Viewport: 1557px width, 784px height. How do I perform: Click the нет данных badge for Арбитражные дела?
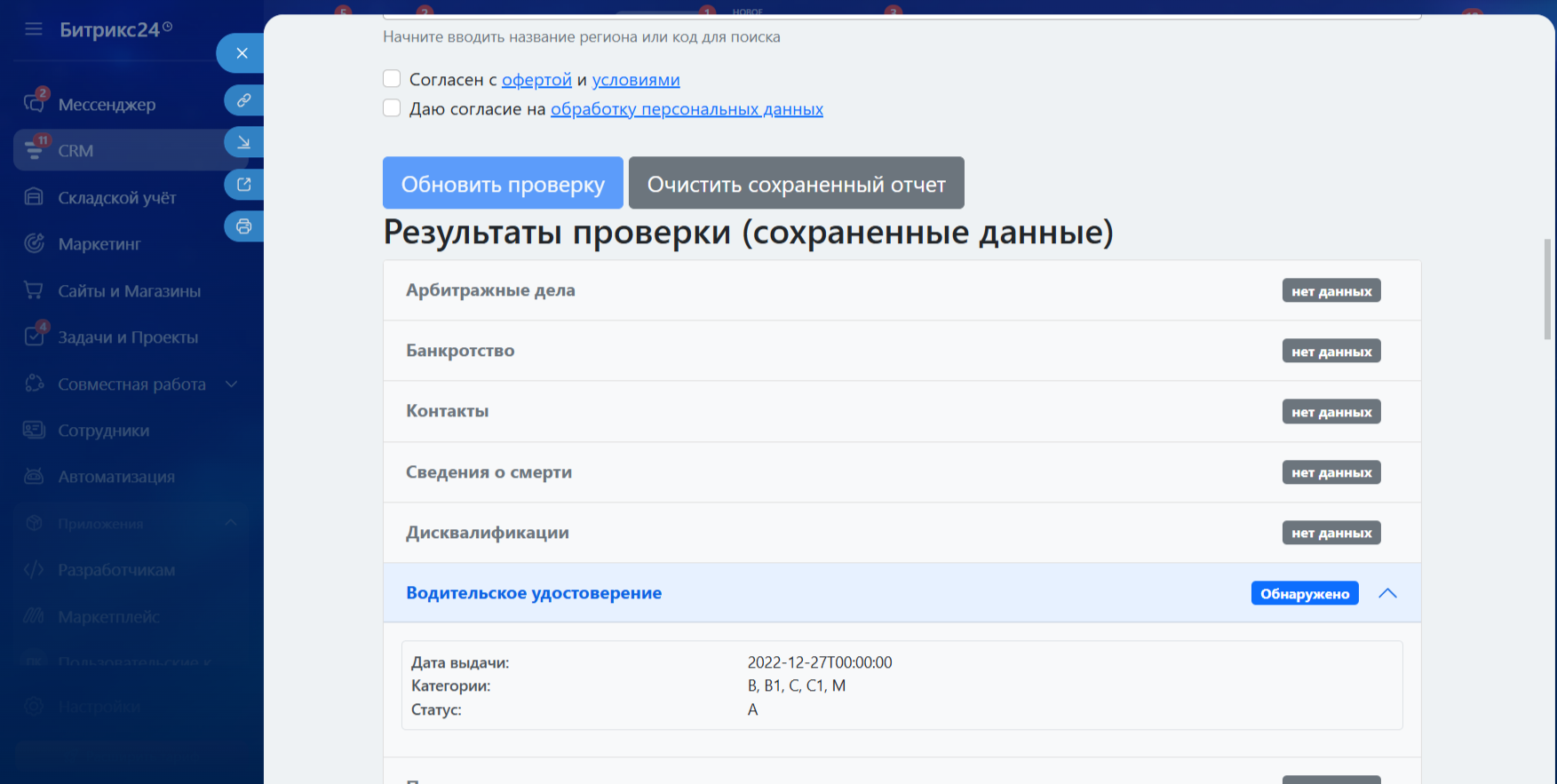tap(1331, 290)
